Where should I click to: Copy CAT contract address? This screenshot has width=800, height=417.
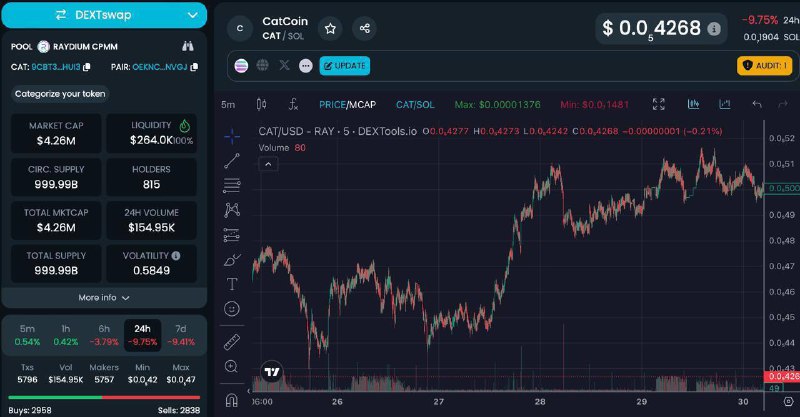(x=87, y=67)
